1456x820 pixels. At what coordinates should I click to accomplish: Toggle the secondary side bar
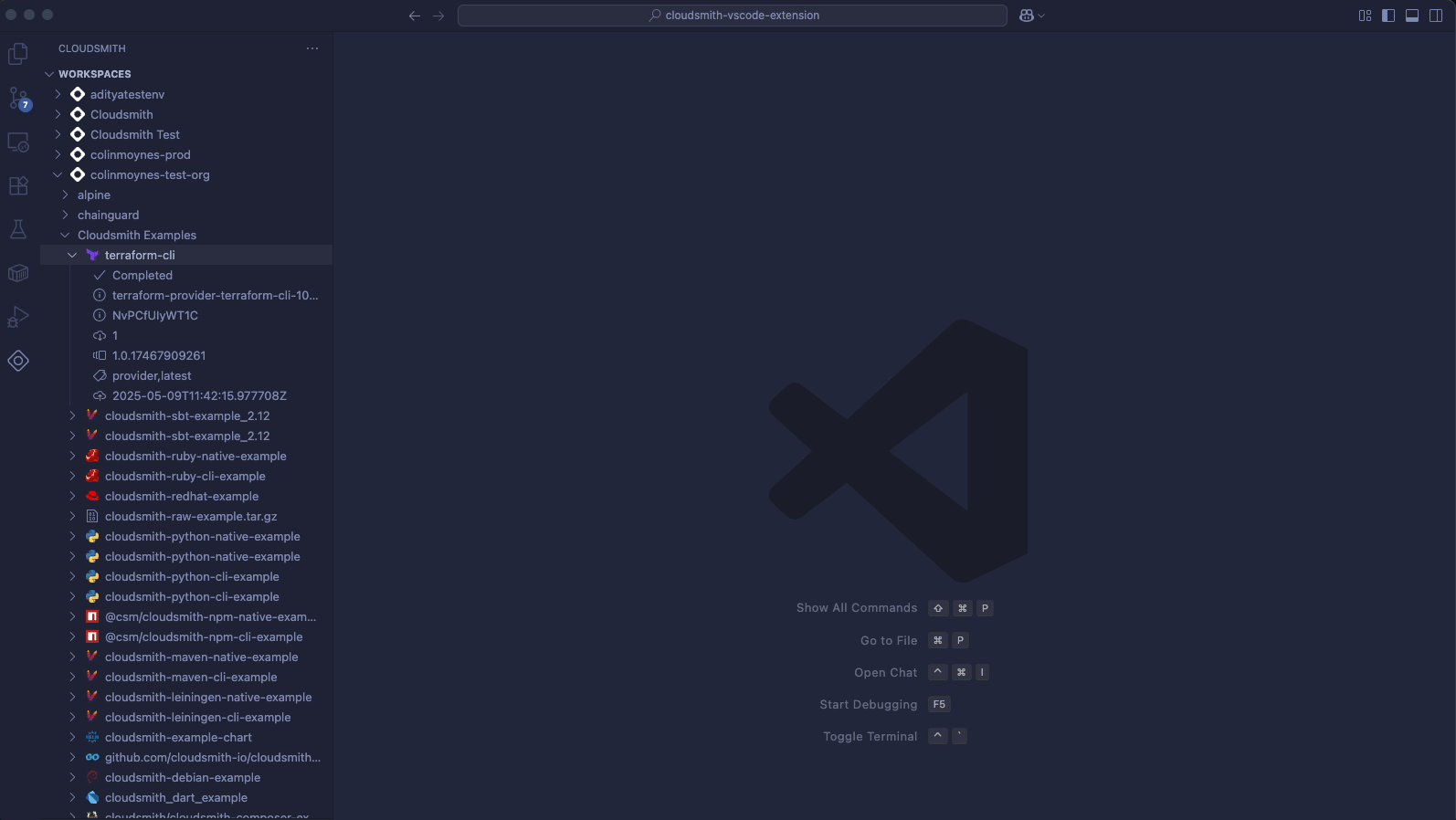[x=1436, y=16]
